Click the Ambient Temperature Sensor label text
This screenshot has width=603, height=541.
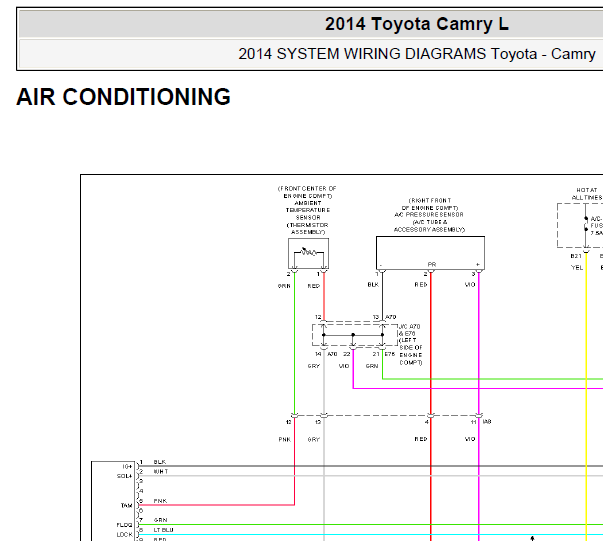click(308, 210)
